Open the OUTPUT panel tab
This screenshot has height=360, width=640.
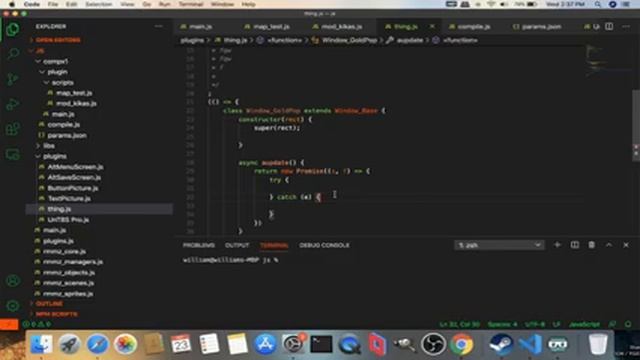click(237, 245)
